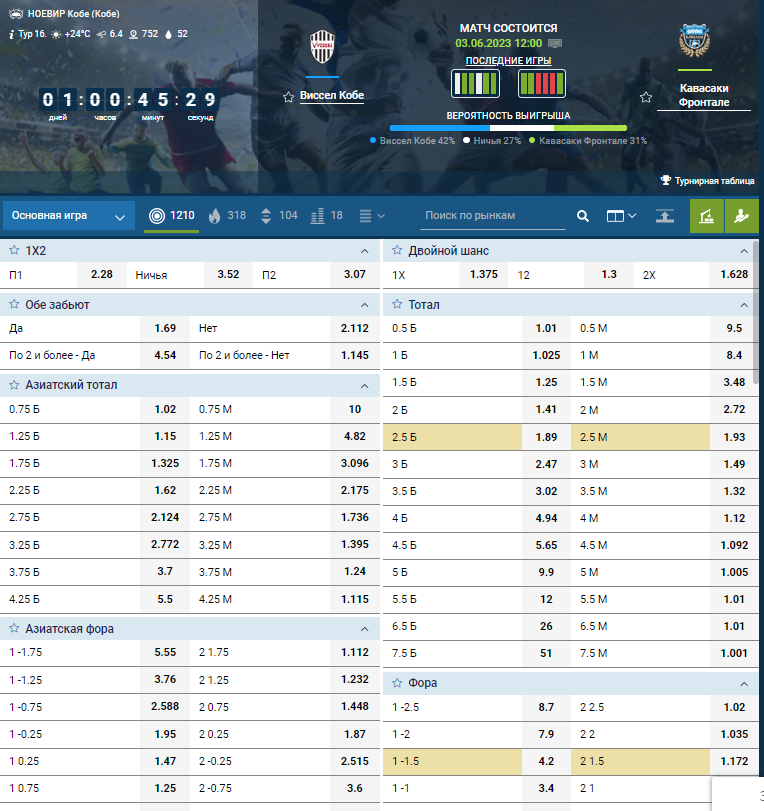Image resolution: width=764 pixels, height=811 pixels.
Task: Collapse the 1X2 market section
Action: click(365, 251)
